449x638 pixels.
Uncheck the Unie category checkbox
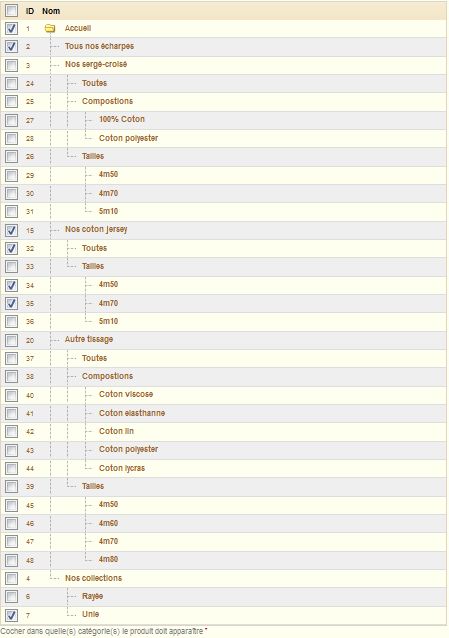[x=11, y=615]
